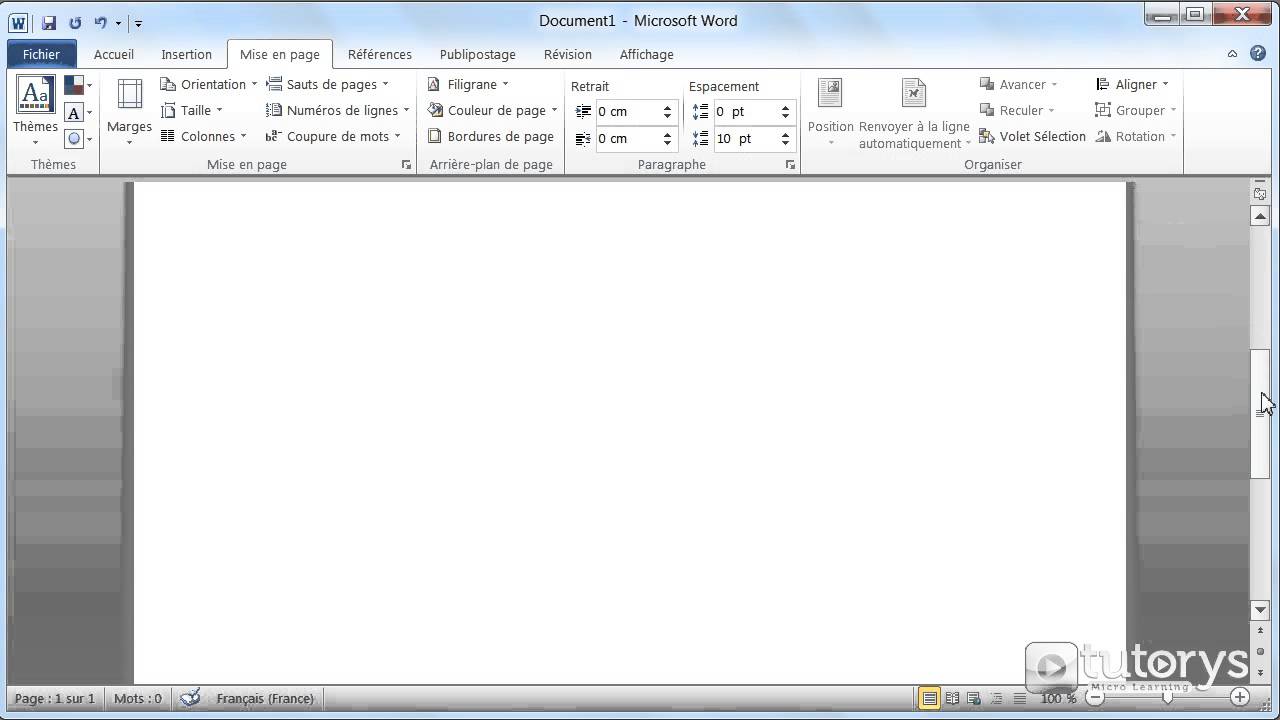Click the 100 % zoom level
The image size is (1280, 720).
[1059, 698]
